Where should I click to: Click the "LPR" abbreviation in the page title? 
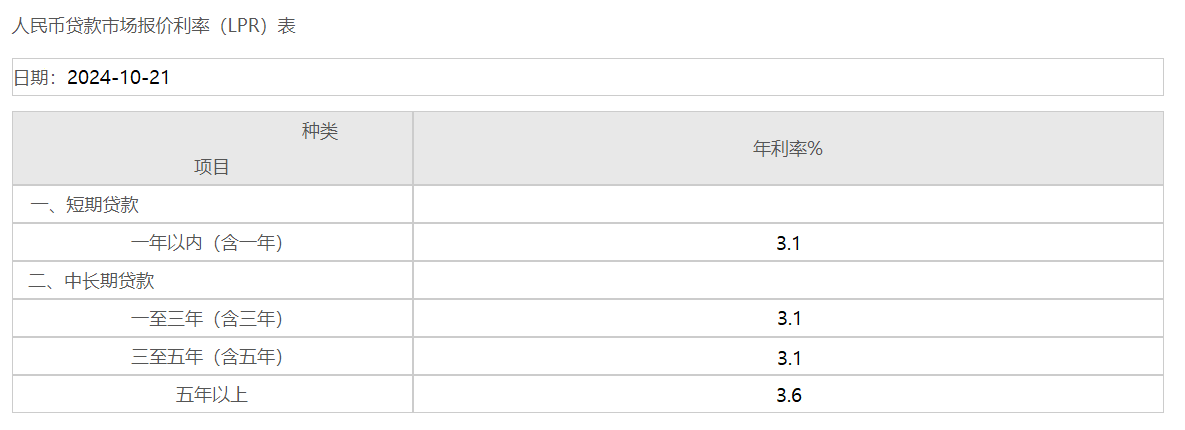pyautogui.click(x=239, y=26)
